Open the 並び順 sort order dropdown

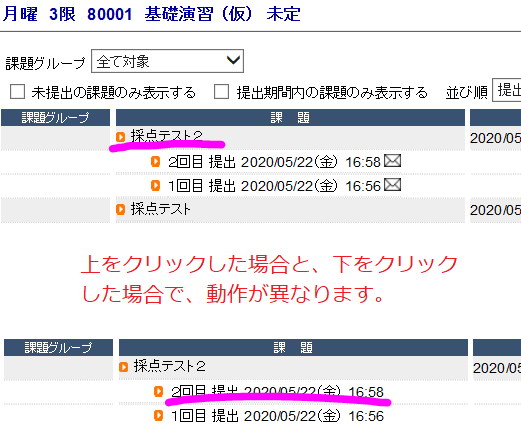coord(507,90)
